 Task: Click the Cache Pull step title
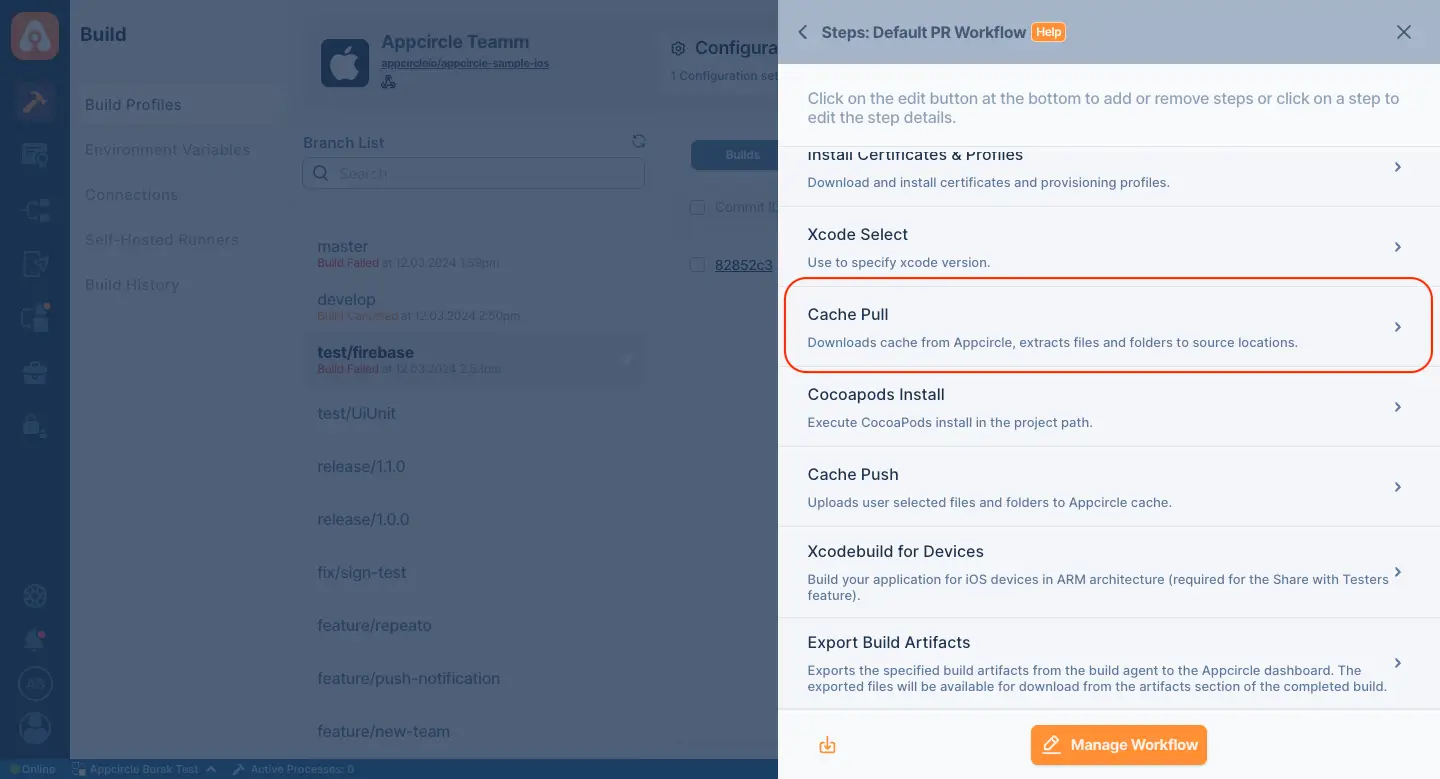pyautogui.click(x=848, y=314)
